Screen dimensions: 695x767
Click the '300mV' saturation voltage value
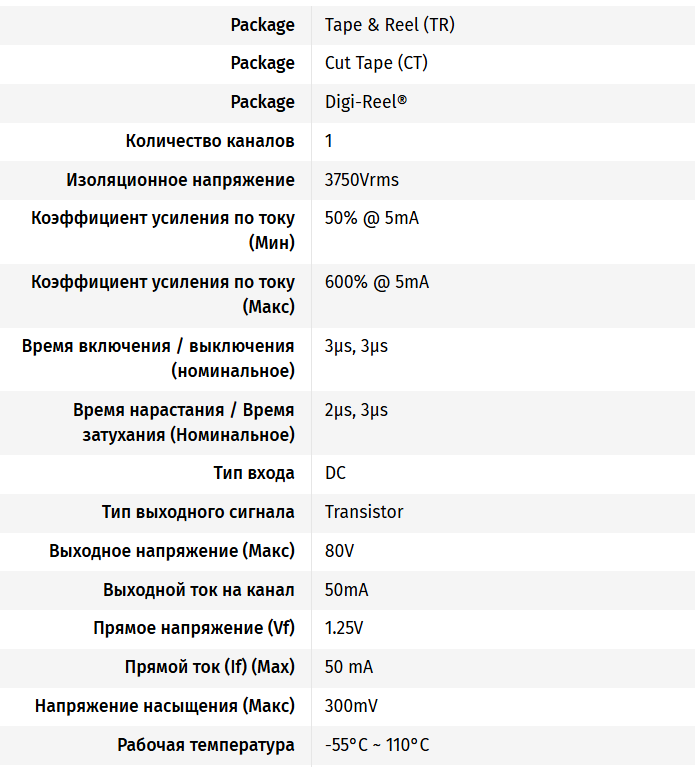(x=351, y=706)
